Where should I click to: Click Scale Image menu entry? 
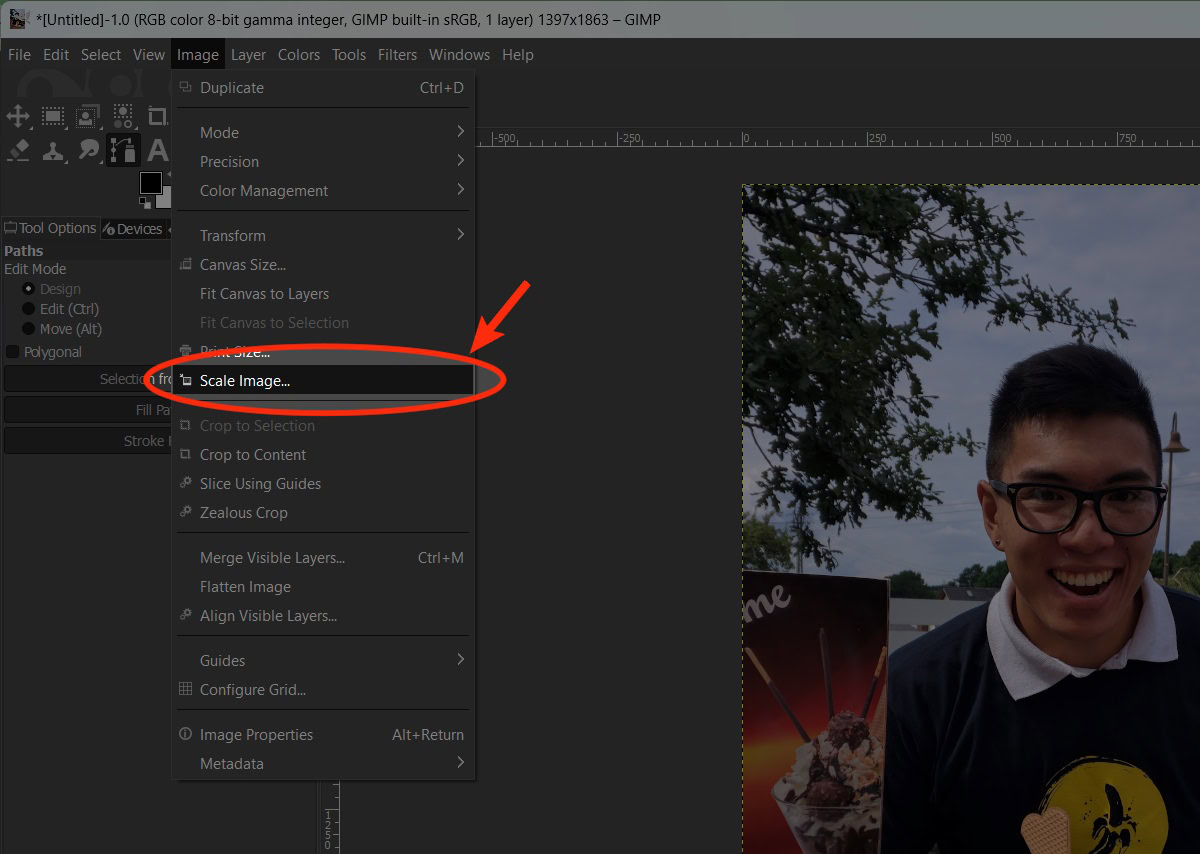245,380
